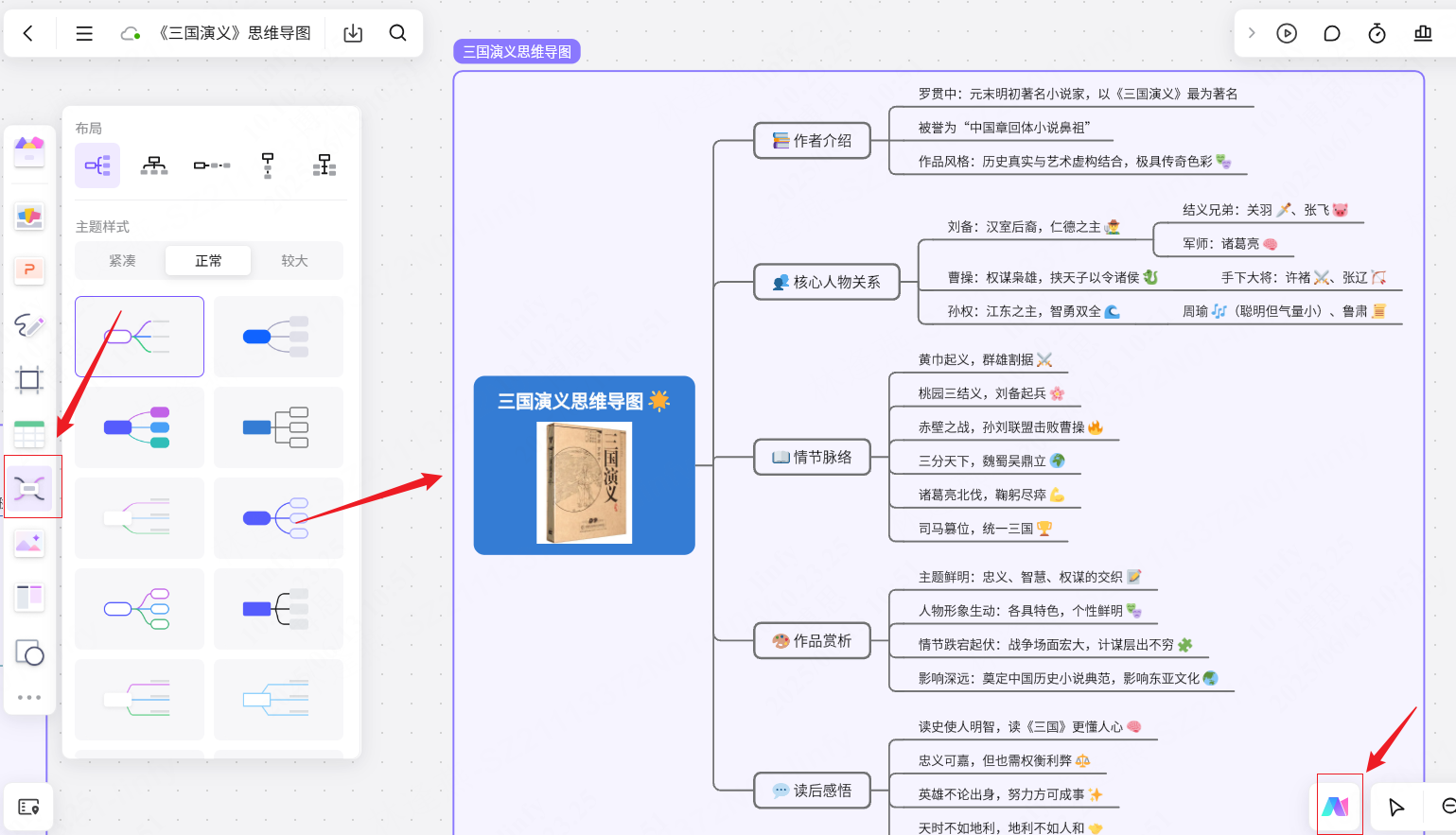Select the tree structure layout
The height and width of the screenshot is (835, 1456).
(325, 165)
